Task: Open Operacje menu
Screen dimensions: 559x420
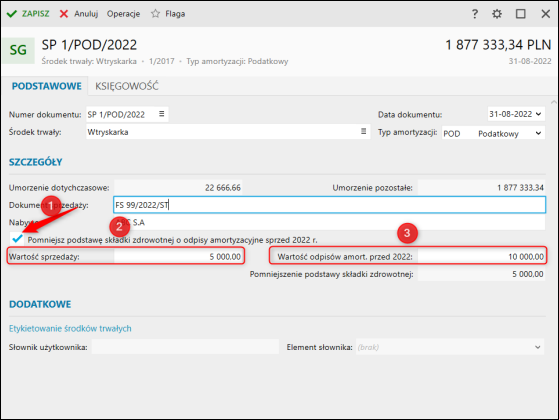Action: click(x=123, y=14)
